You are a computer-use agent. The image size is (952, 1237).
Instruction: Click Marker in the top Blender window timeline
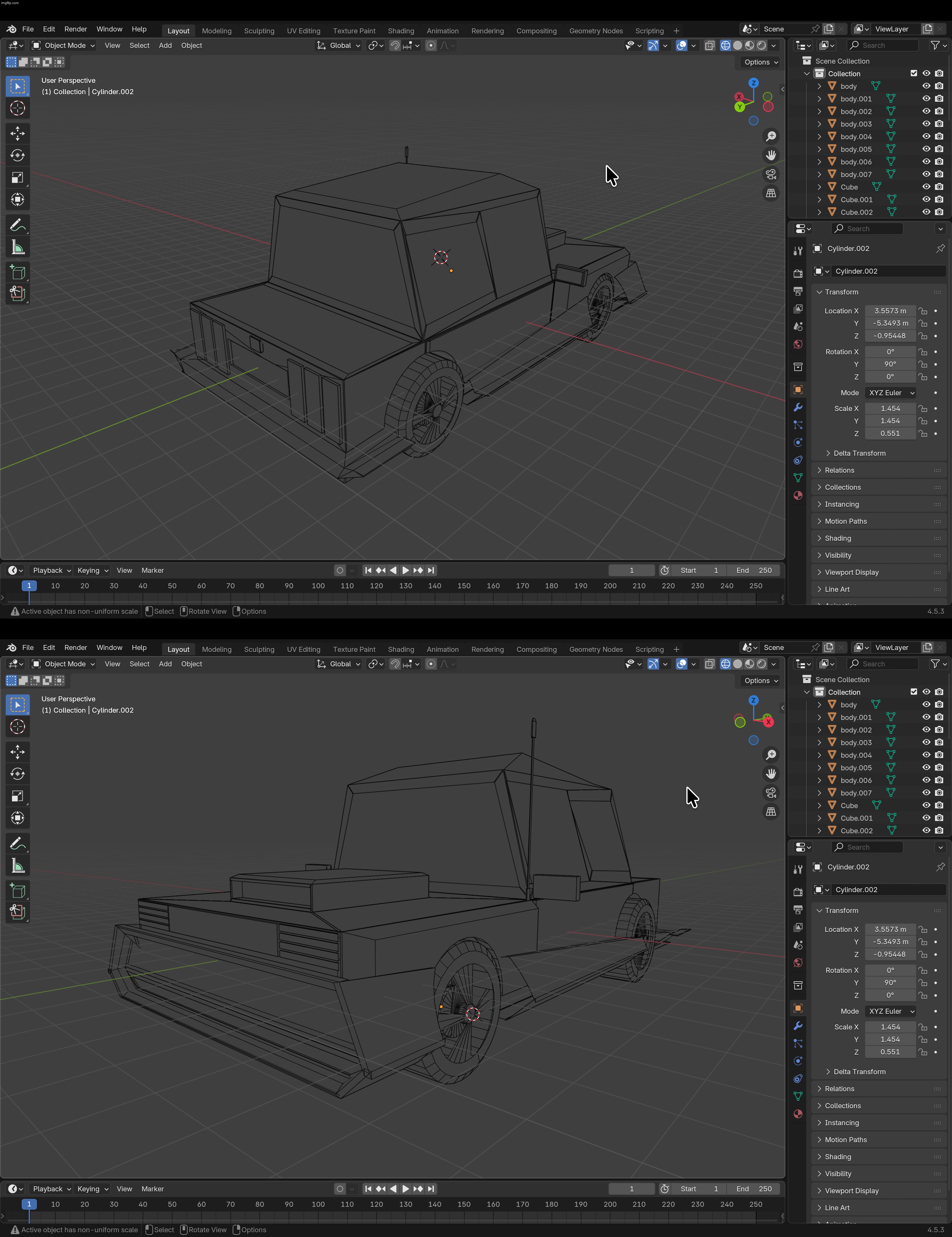tap(152, 570)
